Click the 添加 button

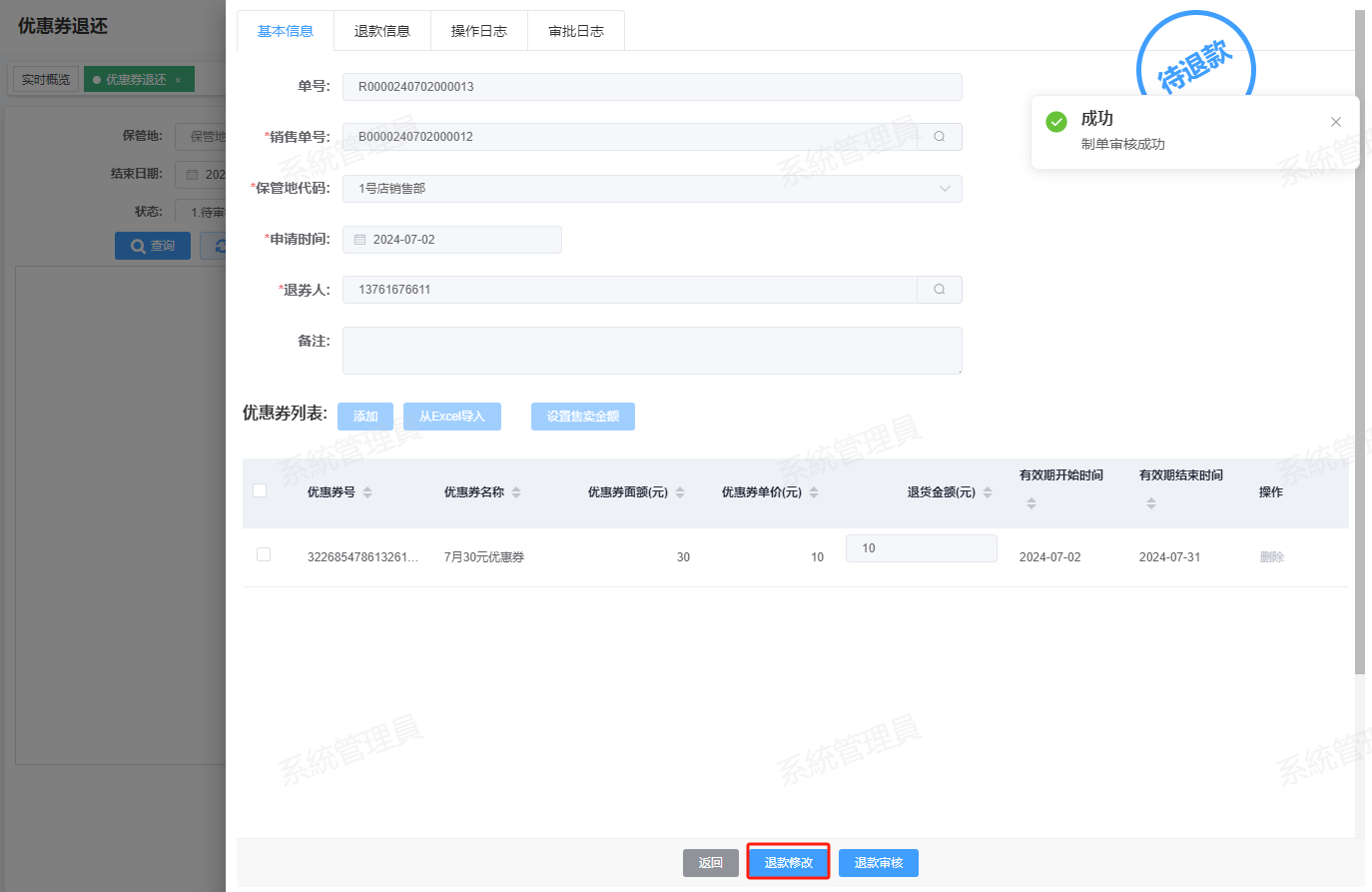(365, 417)
